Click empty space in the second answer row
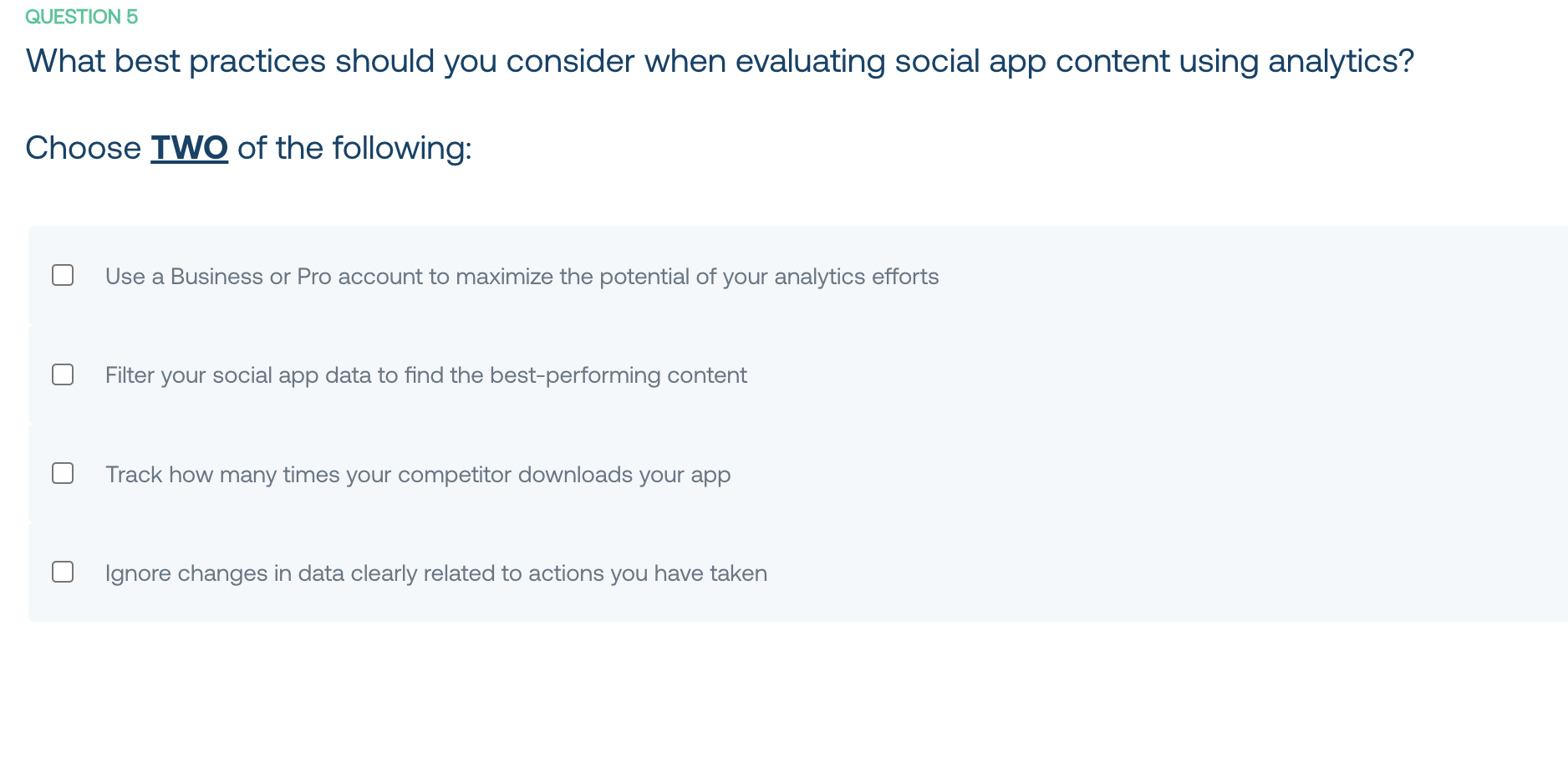 click(1170, 374)
